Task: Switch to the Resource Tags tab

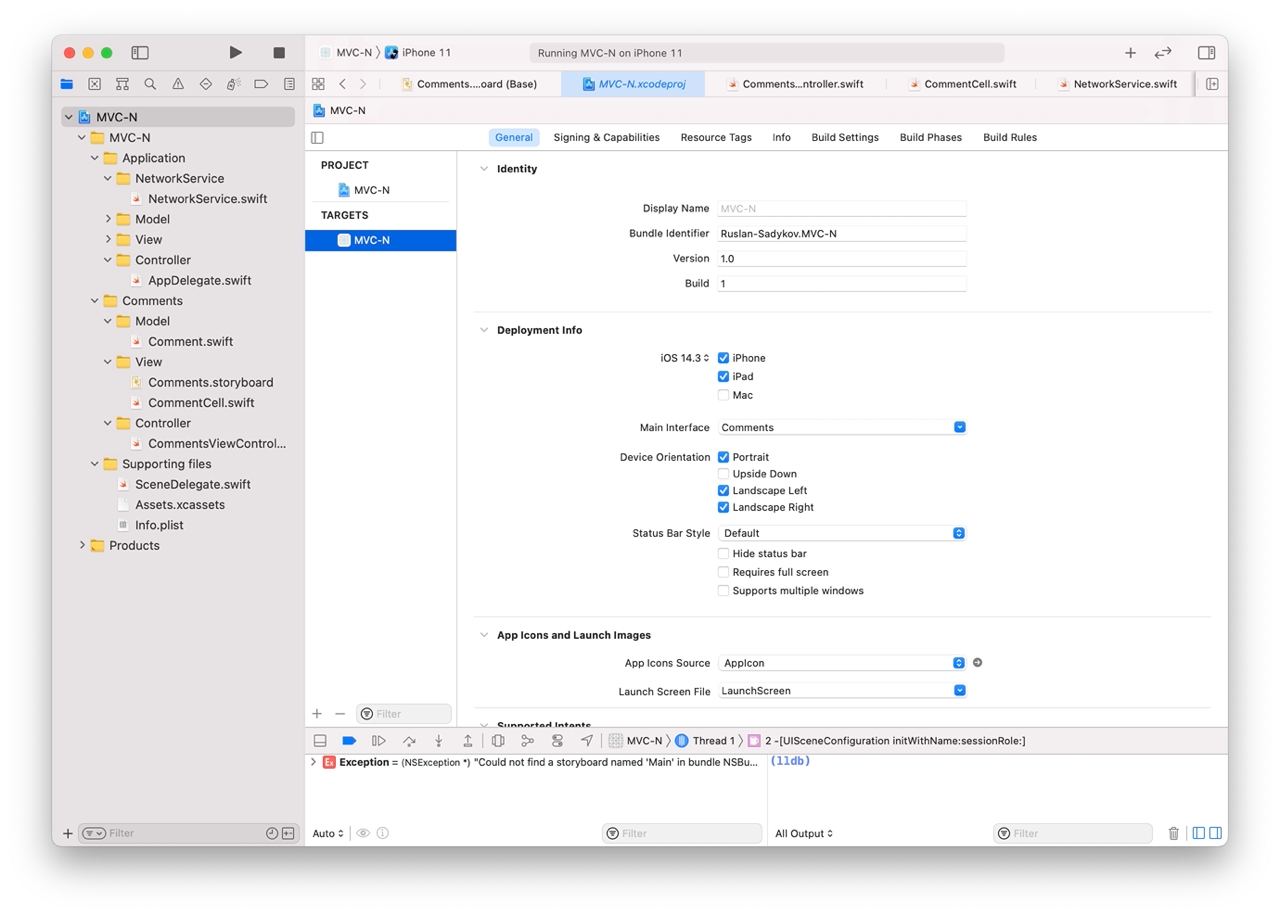Action: (x=716, y=137)
